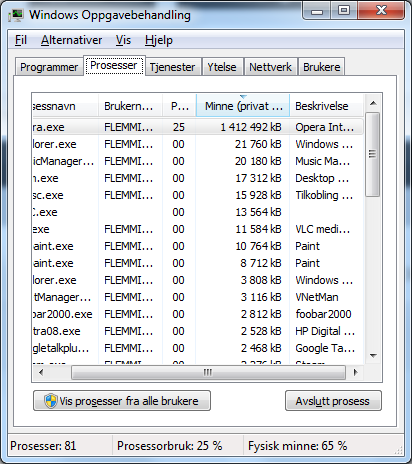Viewport: 412px width, 464px height.
Task: Click the horizontal scrollbar left arrow
Action: (41, 372)
